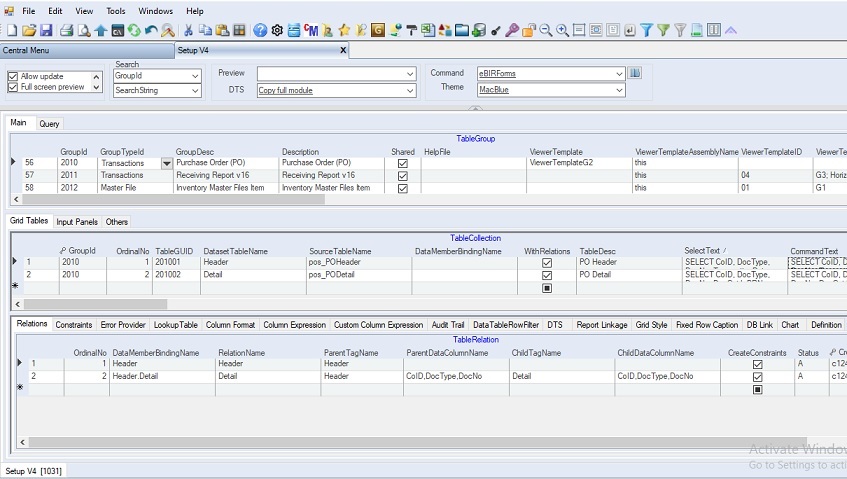This screenshot has height=479, width=847.
Task: Click the green Refresh icon
Action: 135,30
